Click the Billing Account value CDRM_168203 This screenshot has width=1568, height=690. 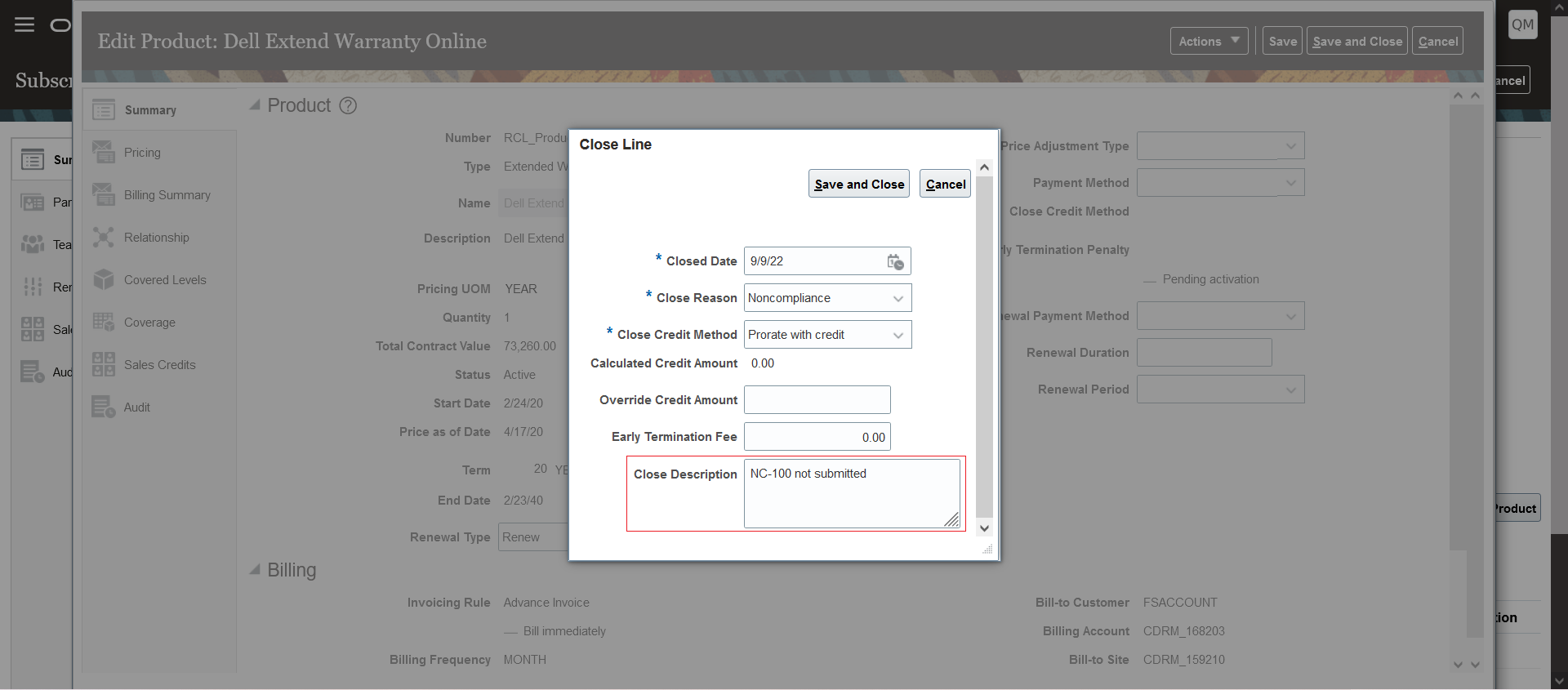click(1184, 631)
